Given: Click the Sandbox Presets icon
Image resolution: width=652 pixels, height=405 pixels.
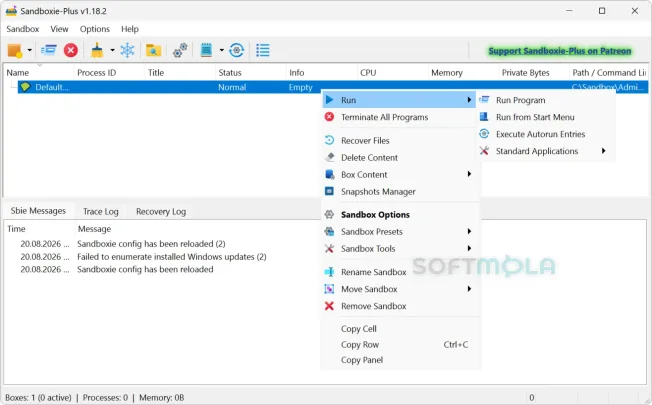Looking at the screenshot, I should coord(329,231).
